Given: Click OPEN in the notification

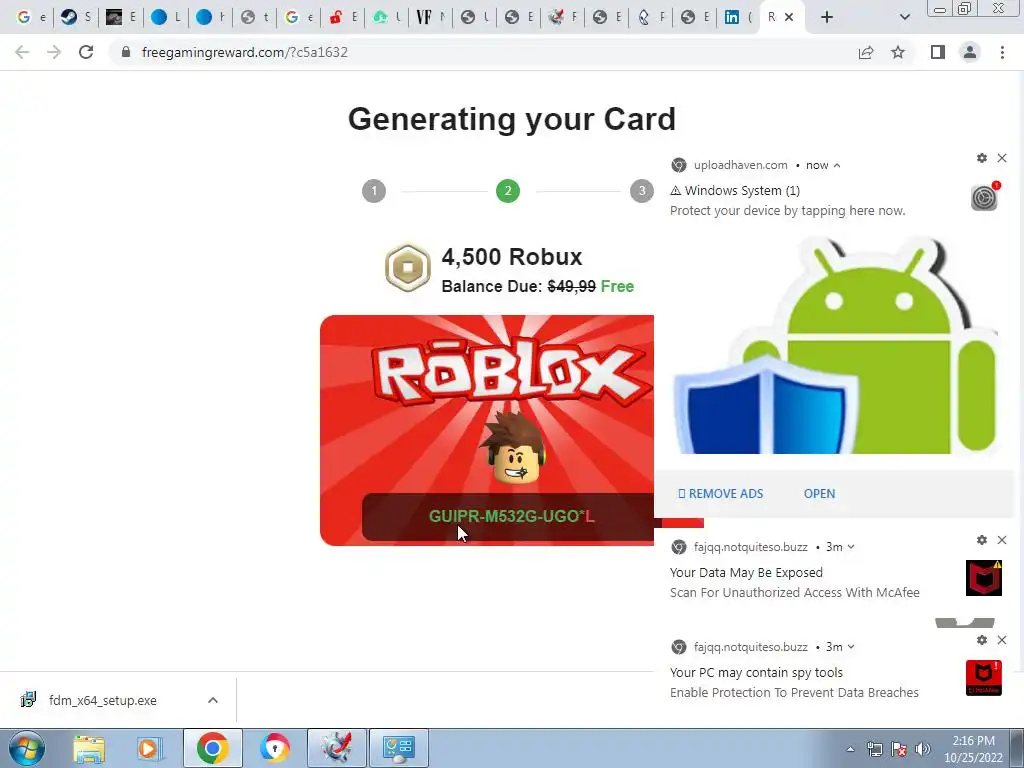Looking at the screenshot, I should coord(820,494).
